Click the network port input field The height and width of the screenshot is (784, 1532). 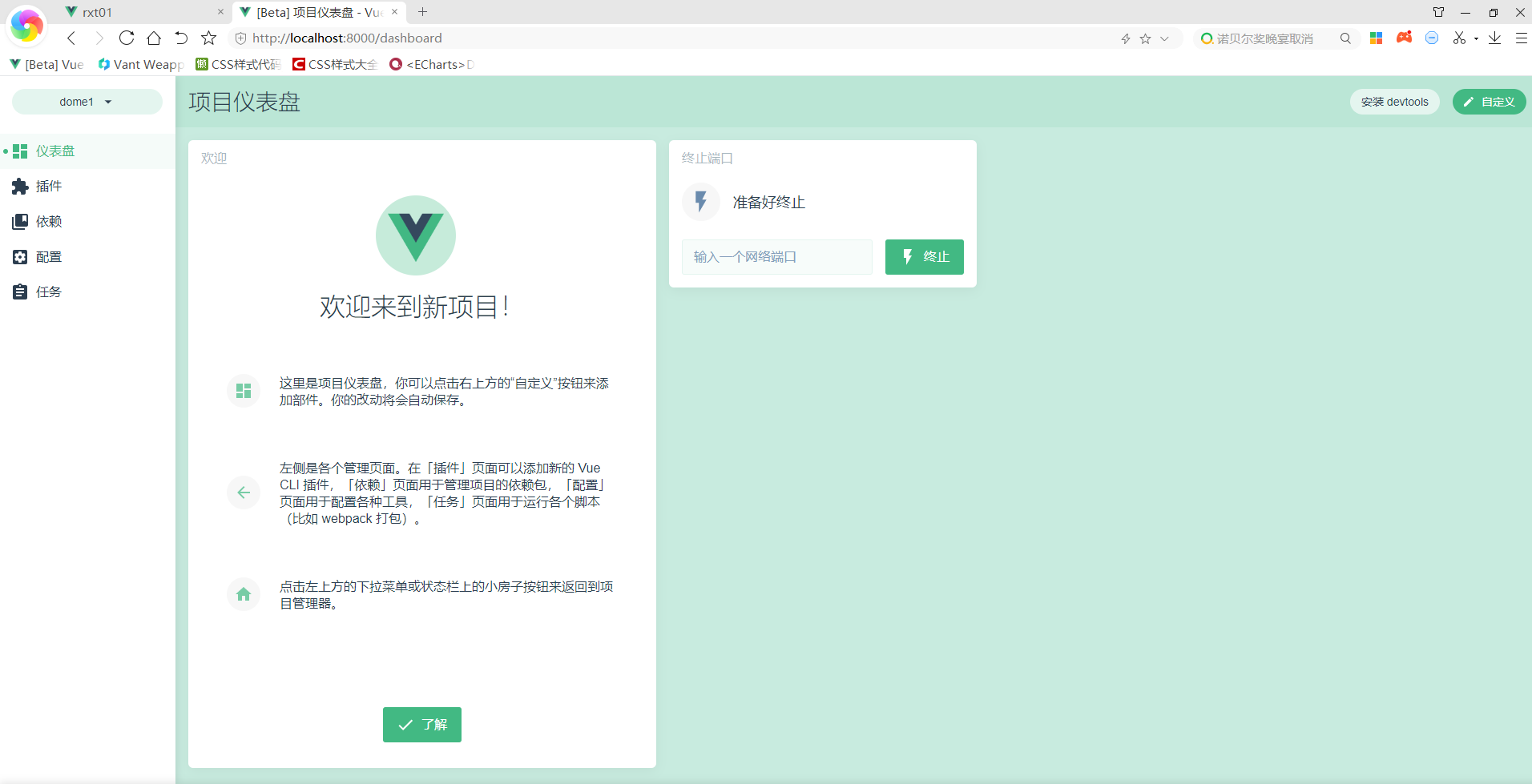[776, 256]
